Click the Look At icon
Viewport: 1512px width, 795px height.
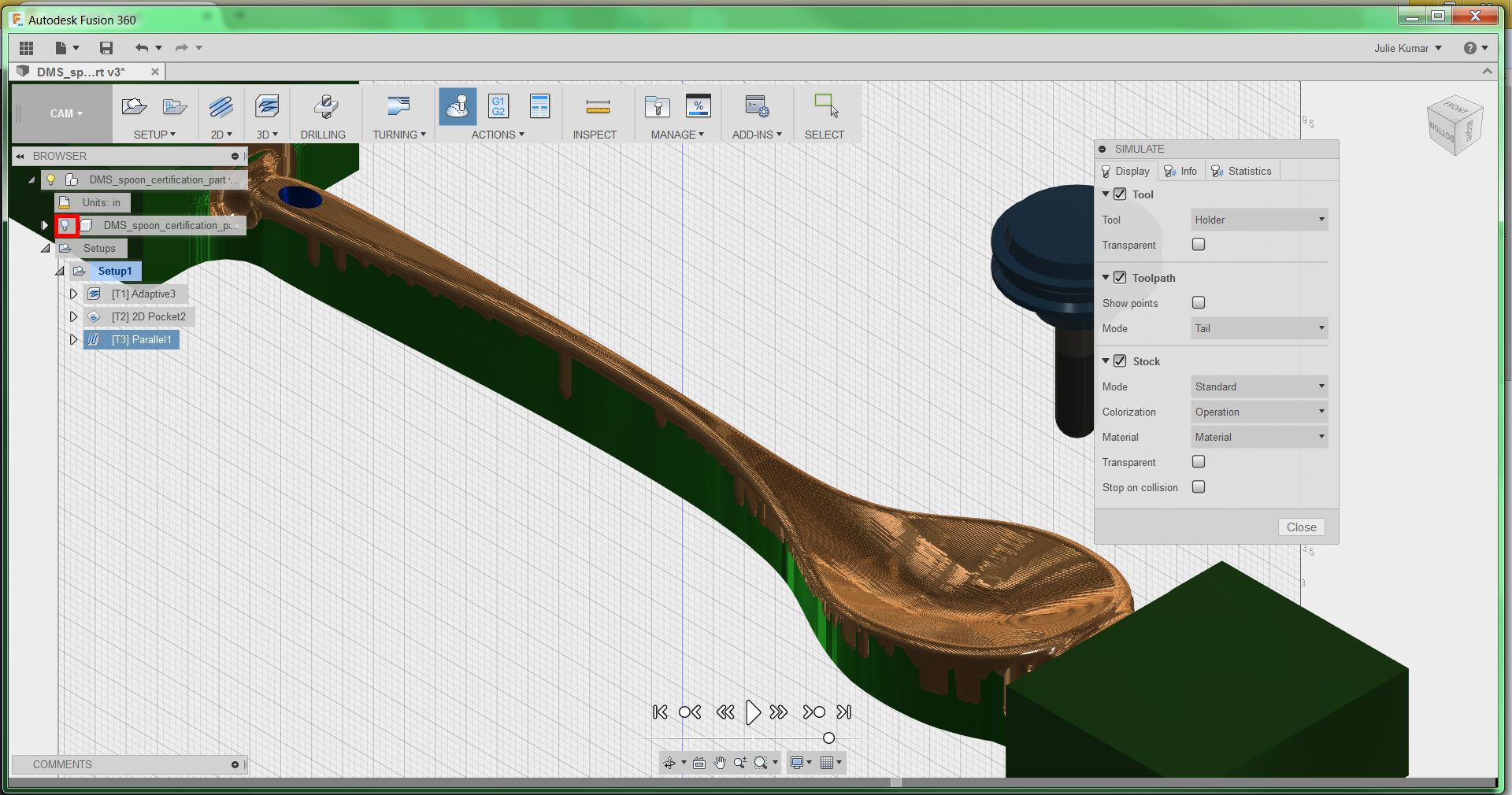(x=699, y=763)
